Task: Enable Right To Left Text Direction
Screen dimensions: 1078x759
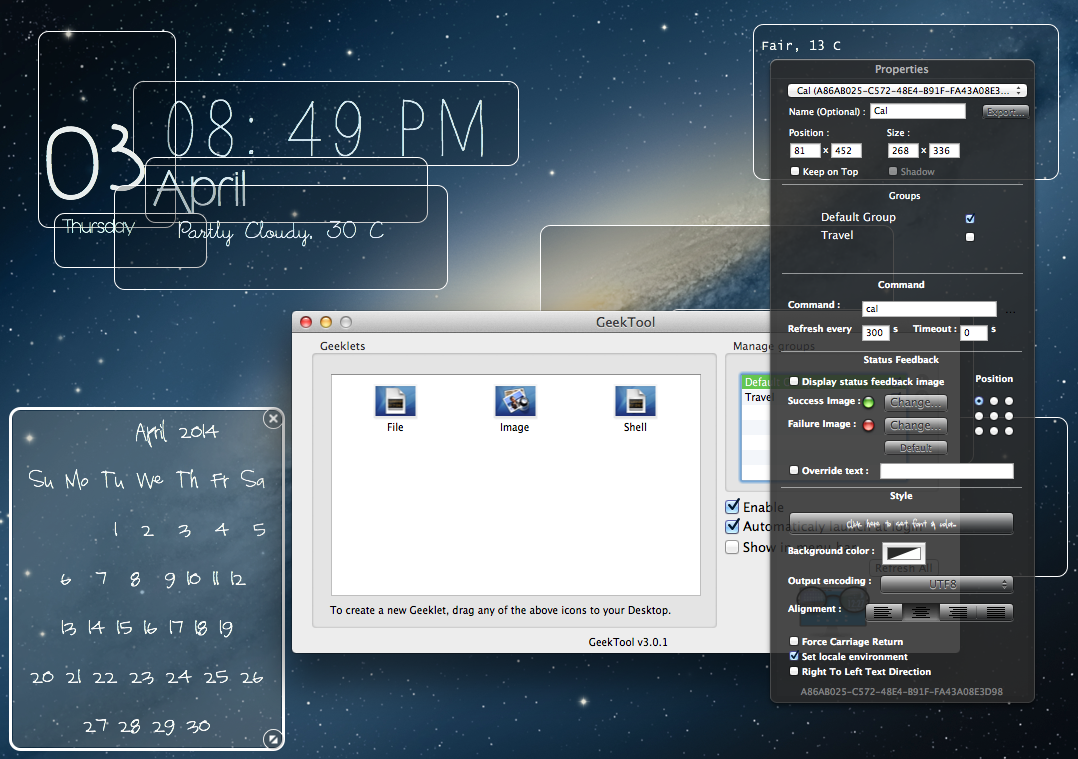Action: pyautogui.click(x=794, y=671)
